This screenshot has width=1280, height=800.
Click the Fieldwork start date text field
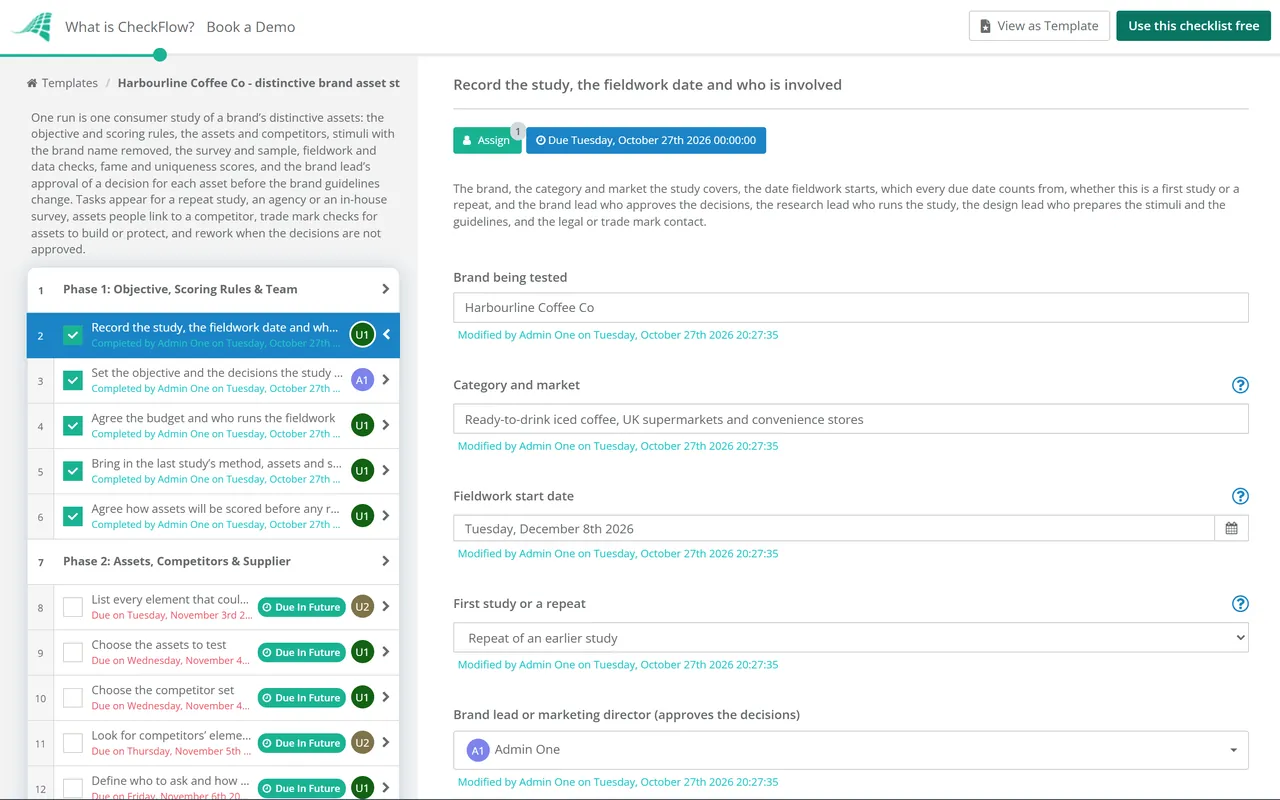pos(834,528)
